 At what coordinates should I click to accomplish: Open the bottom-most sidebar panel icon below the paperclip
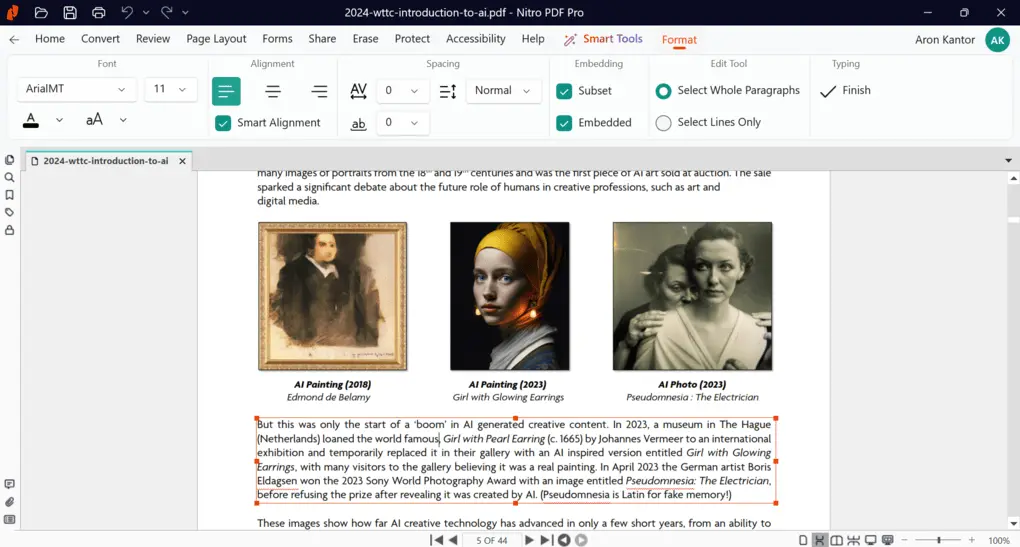click(10, 520)
